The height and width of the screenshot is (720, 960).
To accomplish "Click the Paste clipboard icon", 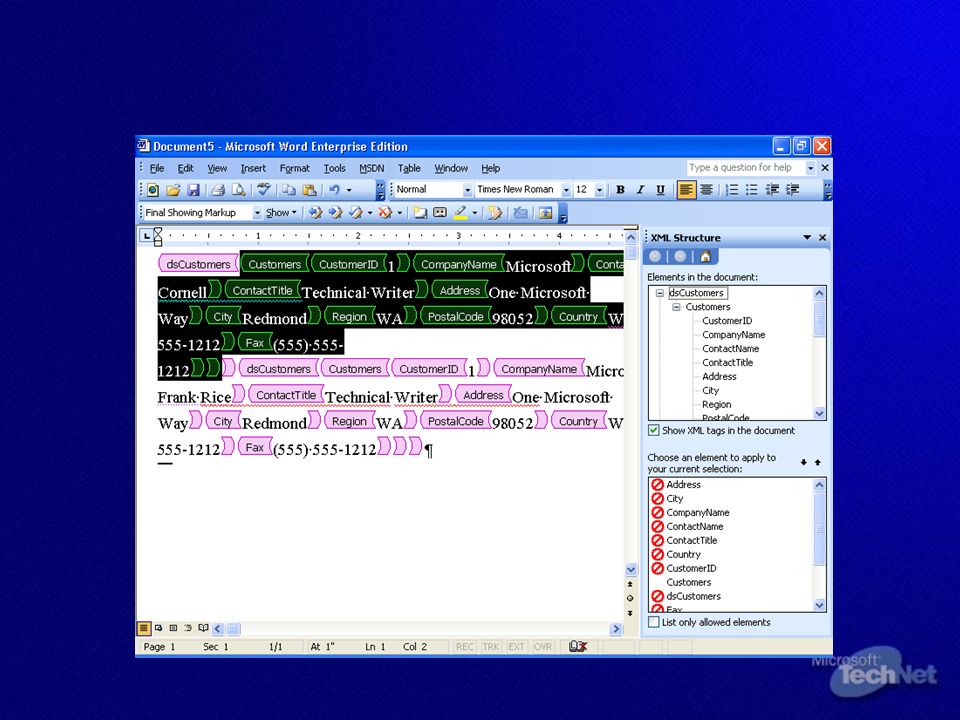I will click(x=309, y=190).
